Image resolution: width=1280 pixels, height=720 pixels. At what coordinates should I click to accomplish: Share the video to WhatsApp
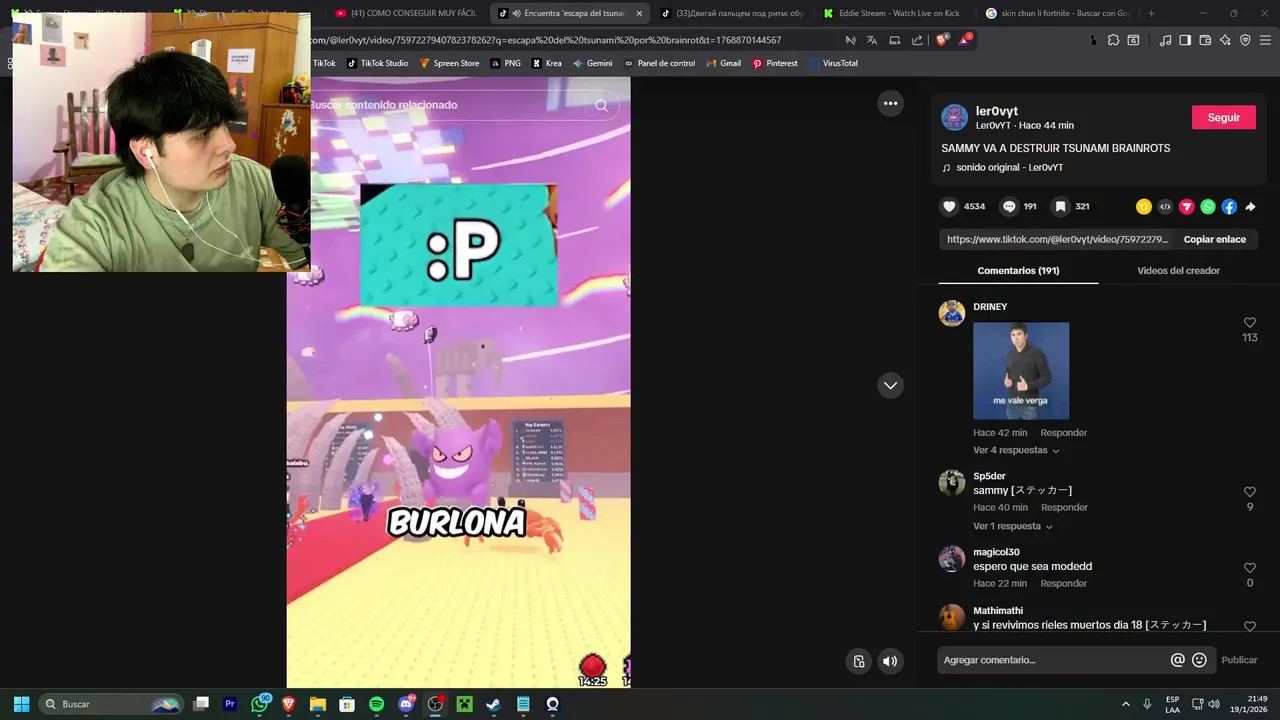pos(1208,207)
